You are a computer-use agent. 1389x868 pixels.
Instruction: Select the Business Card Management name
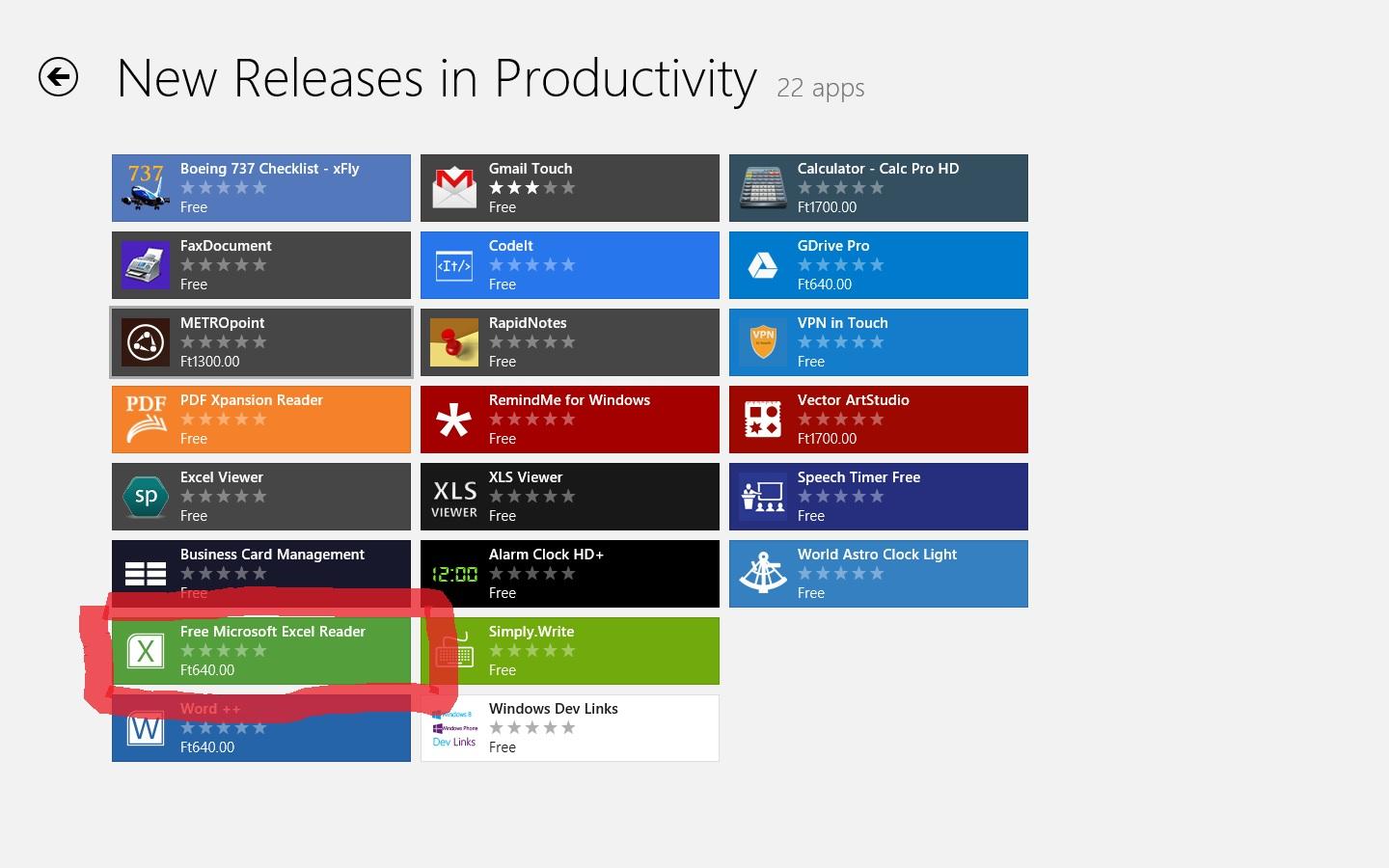point(272,555)
